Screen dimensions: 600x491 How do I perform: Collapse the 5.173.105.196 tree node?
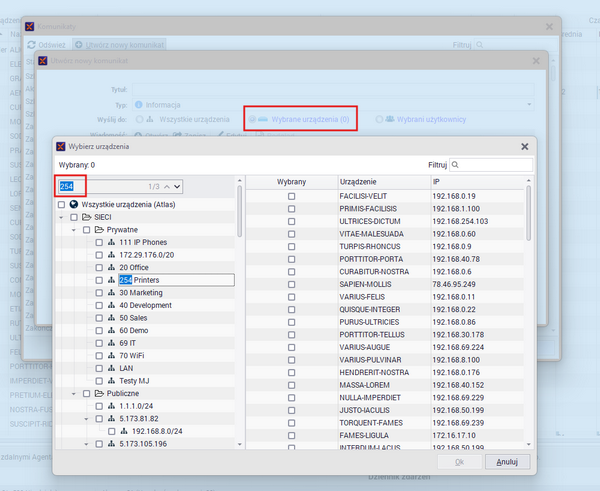pyautogui.click(x=86, y=444)
